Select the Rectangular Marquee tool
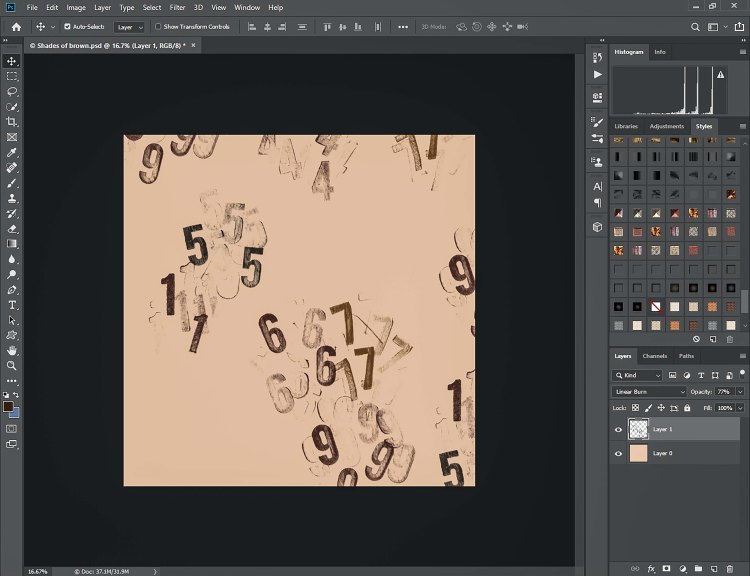This screenshot has width=750, height=576. tap(12, 77)
